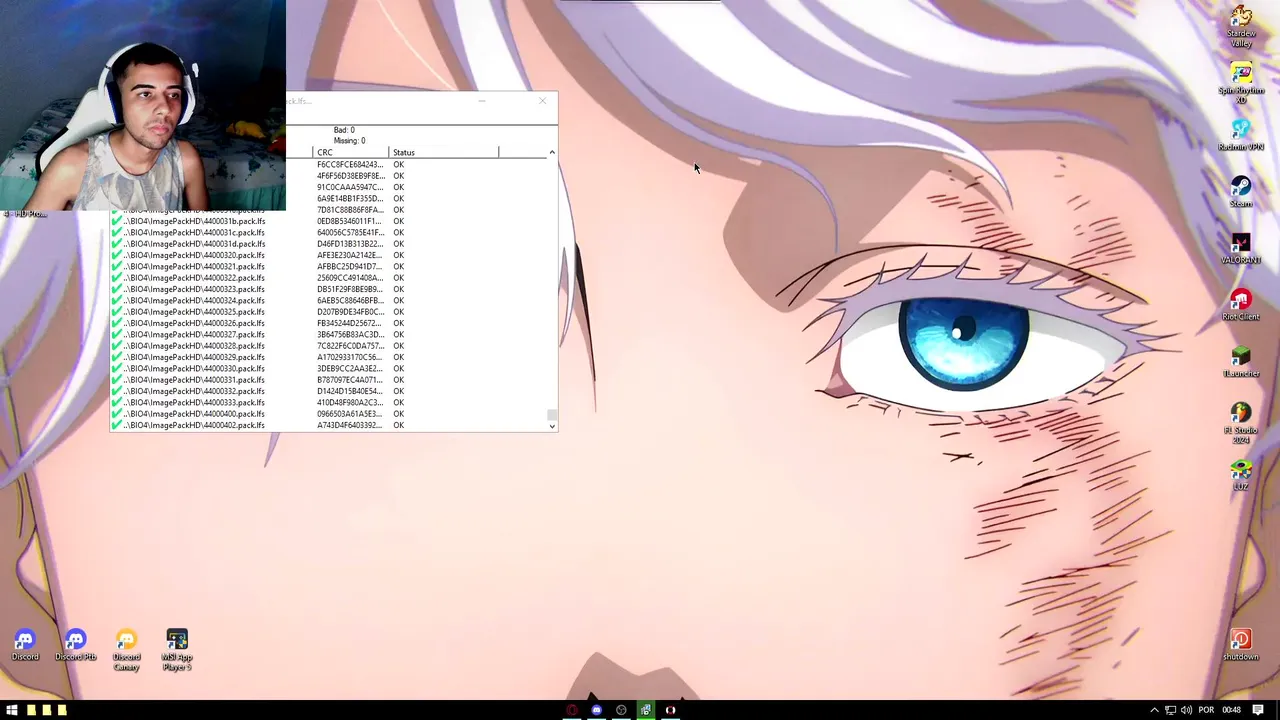1280x720 pixels.
Task: Sort the list by CRC column
Action: coord(350,152)
